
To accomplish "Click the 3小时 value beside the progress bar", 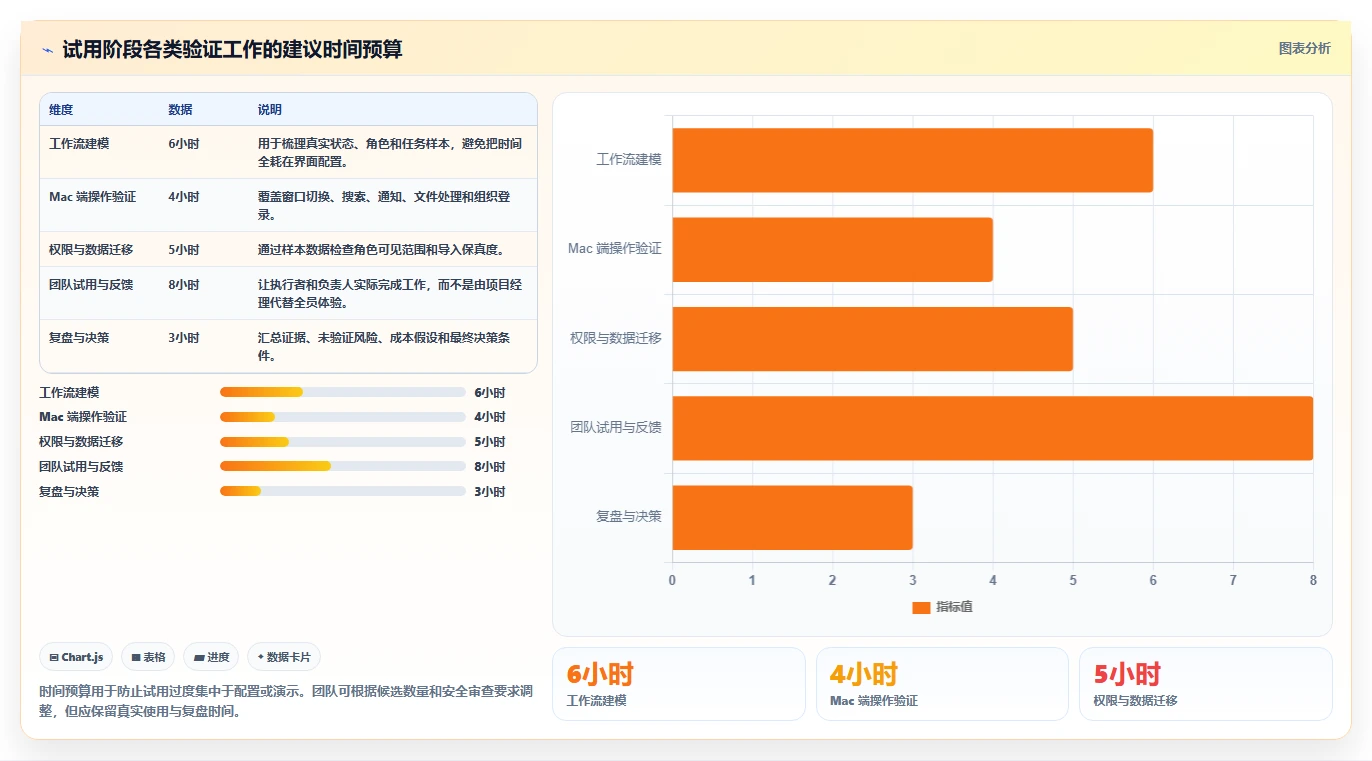I will (x=490, y=492).
